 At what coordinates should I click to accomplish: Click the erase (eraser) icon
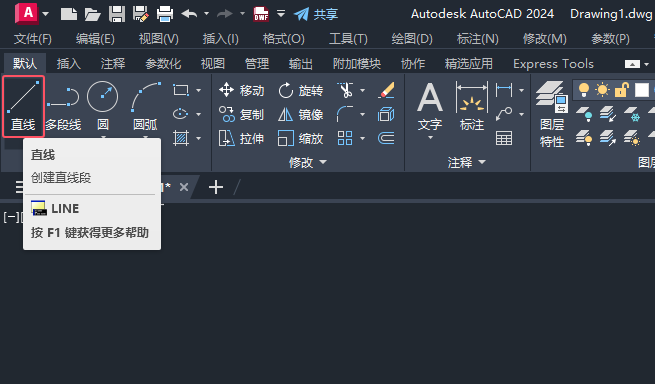(x=386, y=90)
